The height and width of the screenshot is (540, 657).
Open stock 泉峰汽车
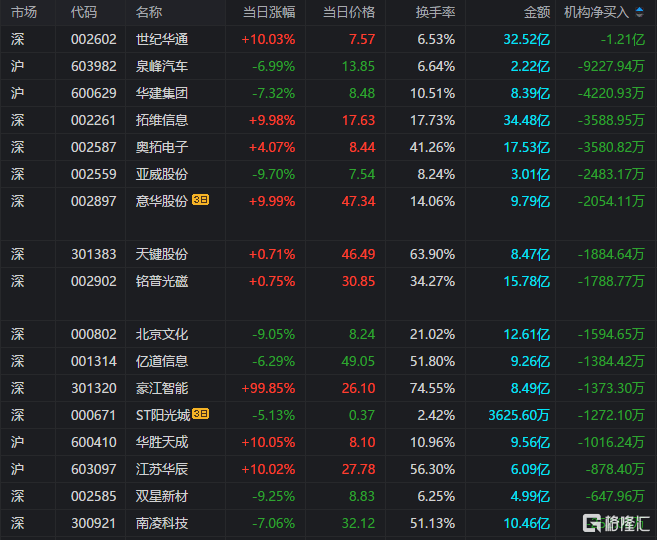162,66
